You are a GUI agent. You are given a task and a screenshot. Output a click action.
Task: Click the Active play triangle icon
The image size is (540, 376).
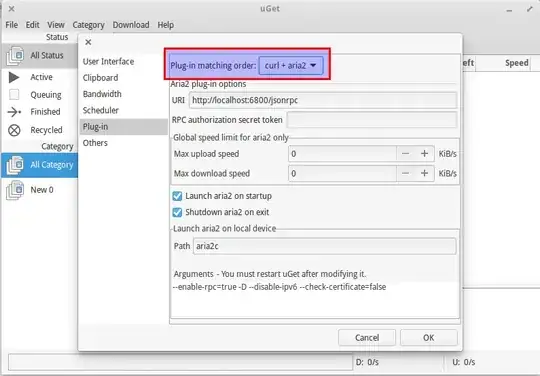[x=14, y=77]
